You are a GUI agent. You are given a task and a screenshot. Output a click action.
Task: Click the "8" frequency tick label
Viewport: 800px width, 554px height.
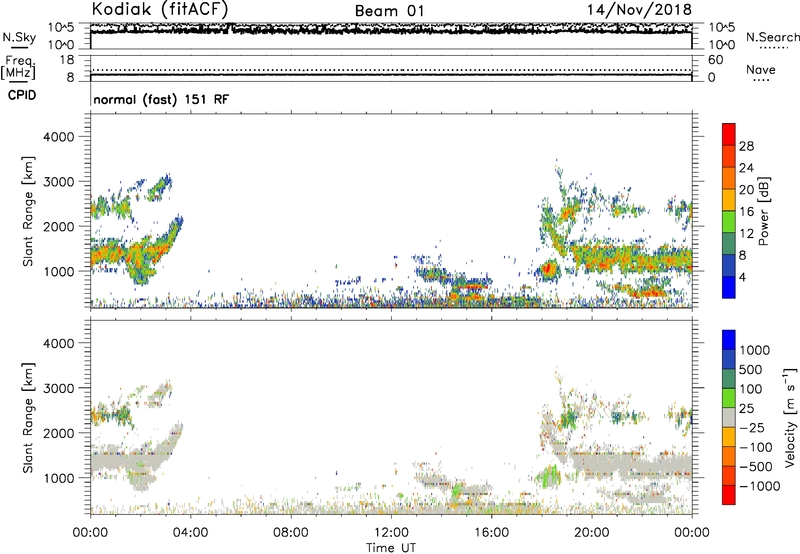click(70, 78)
